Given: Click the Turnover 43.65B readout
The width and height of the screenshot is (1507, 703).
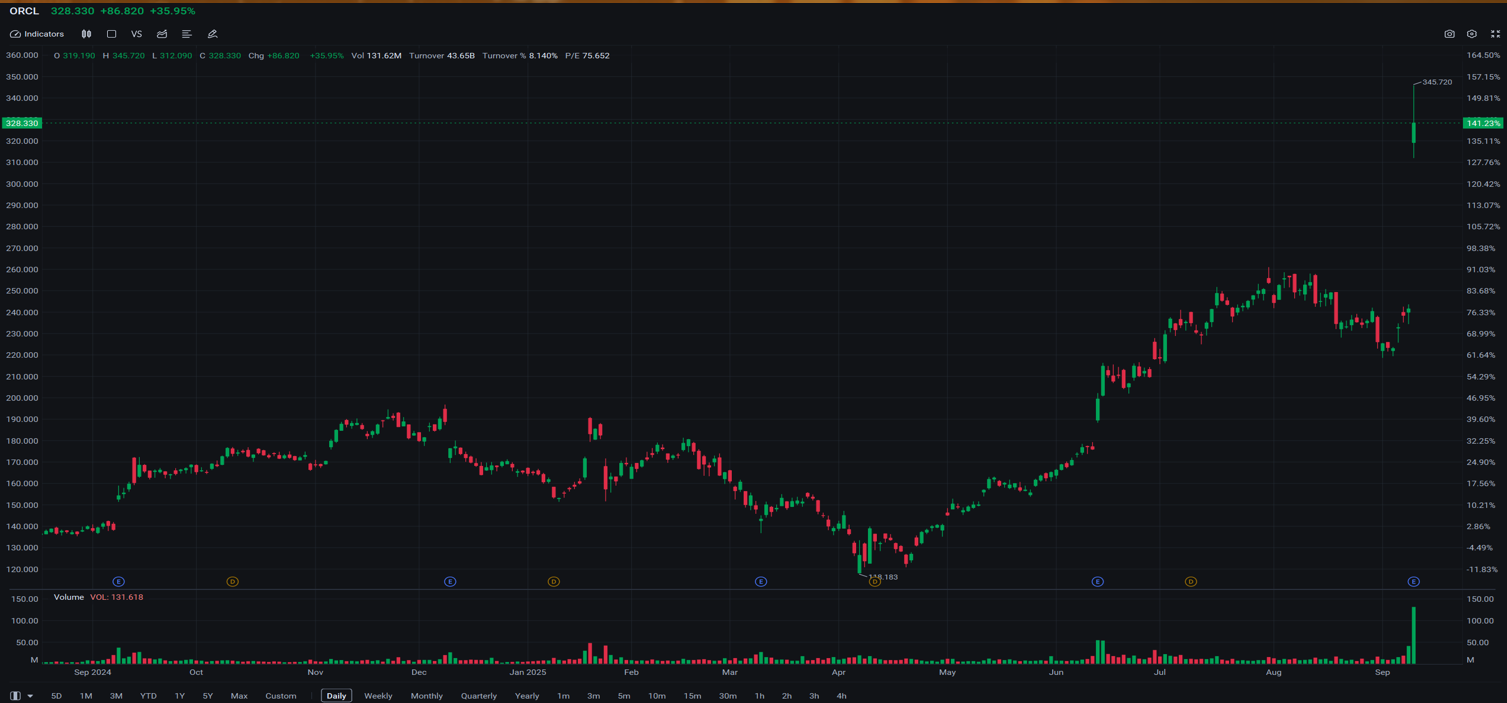Looking at the screenshot, I should coord(442,56).
